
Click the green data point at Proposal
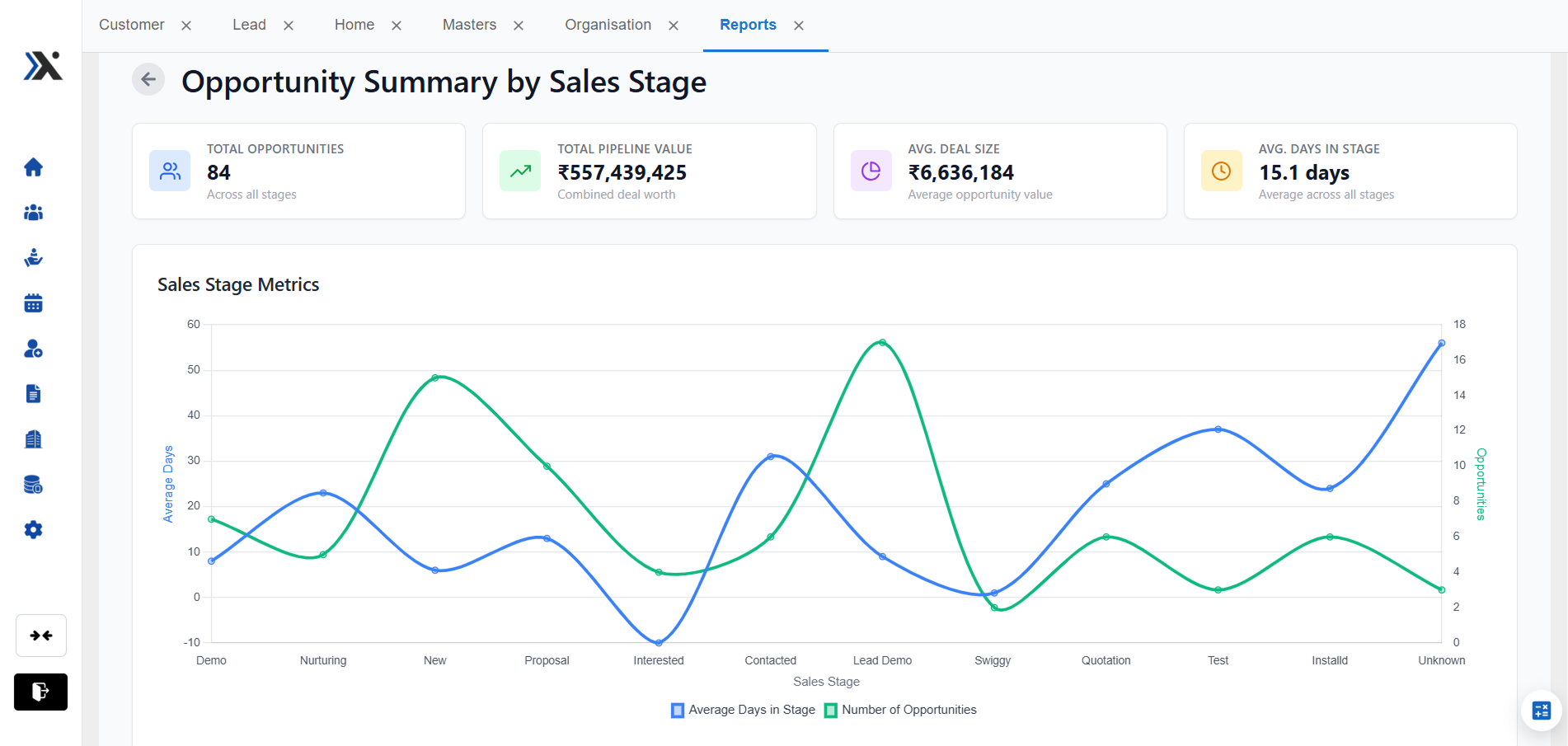(547, 467)
